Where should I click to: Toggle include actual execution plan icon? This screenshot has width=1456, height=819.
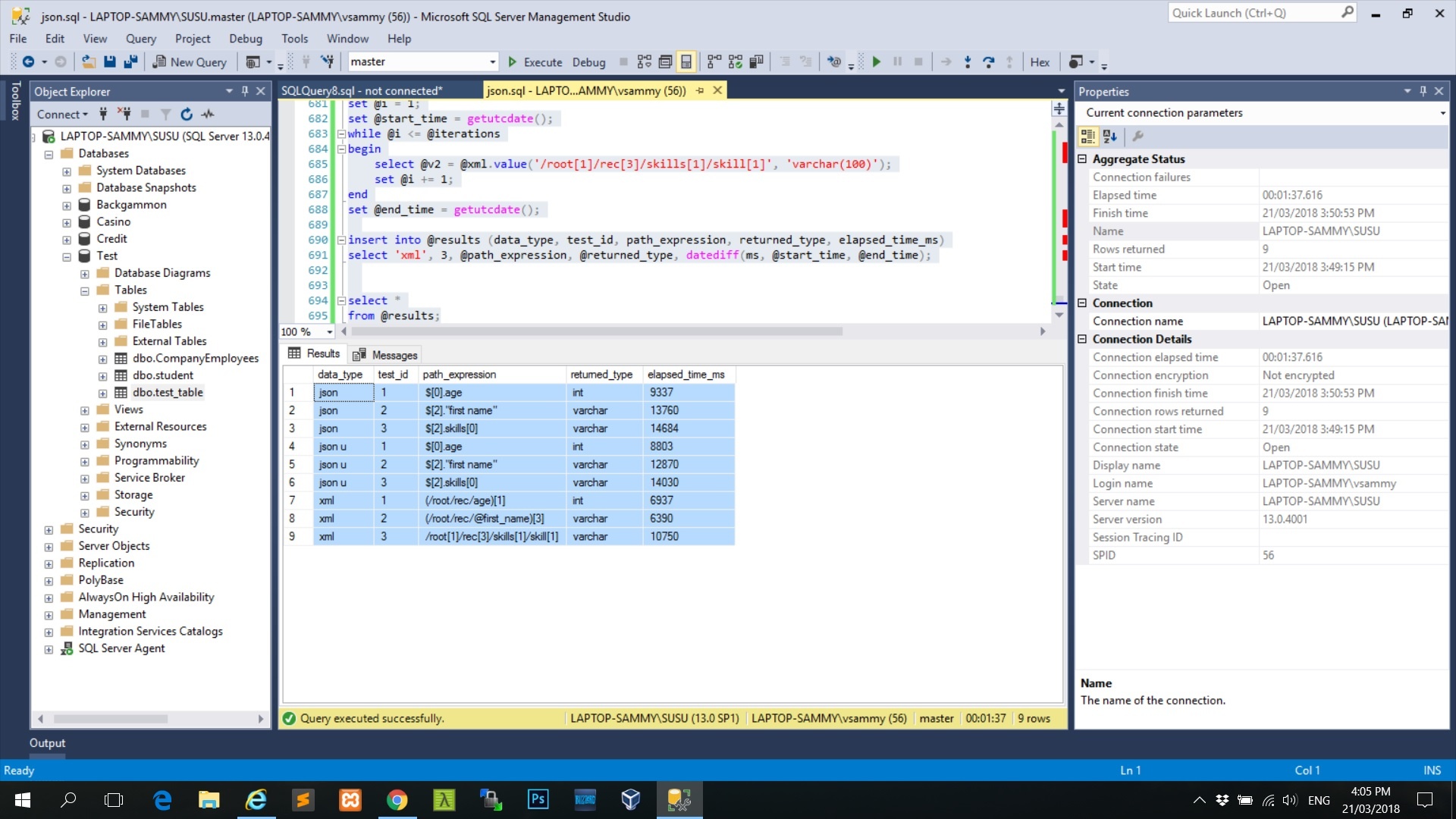(x=714, y=62)
